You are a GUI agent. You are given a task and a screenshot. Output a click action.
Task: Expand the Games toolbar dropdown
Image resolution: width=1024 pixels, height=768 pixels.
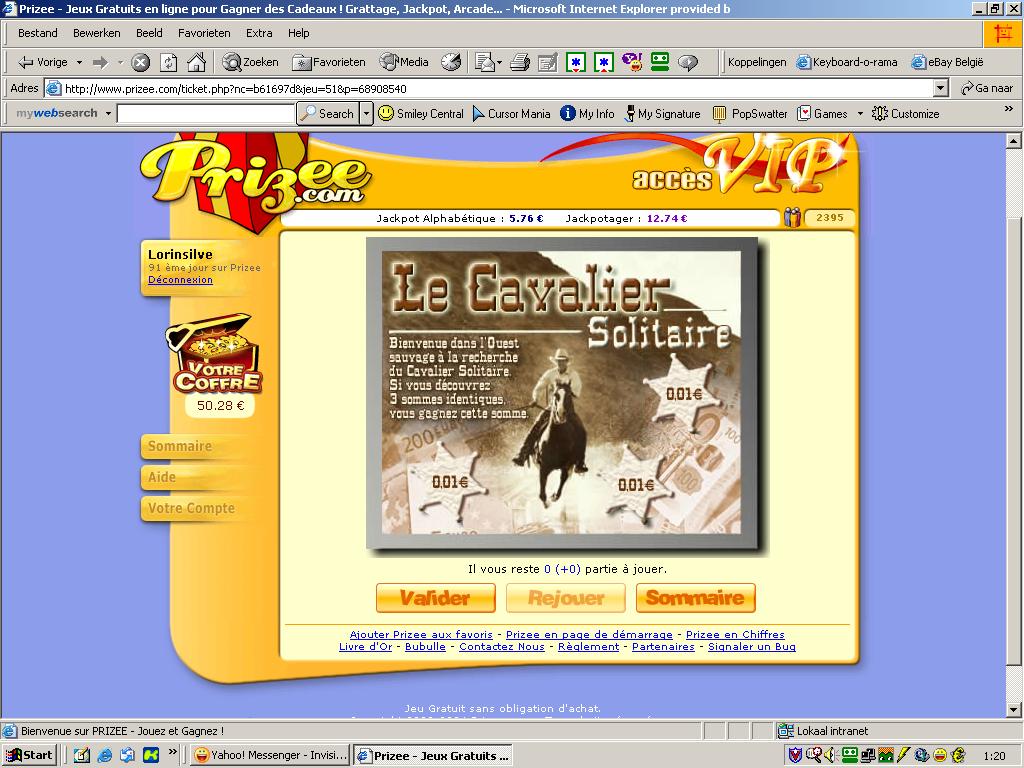860,114
